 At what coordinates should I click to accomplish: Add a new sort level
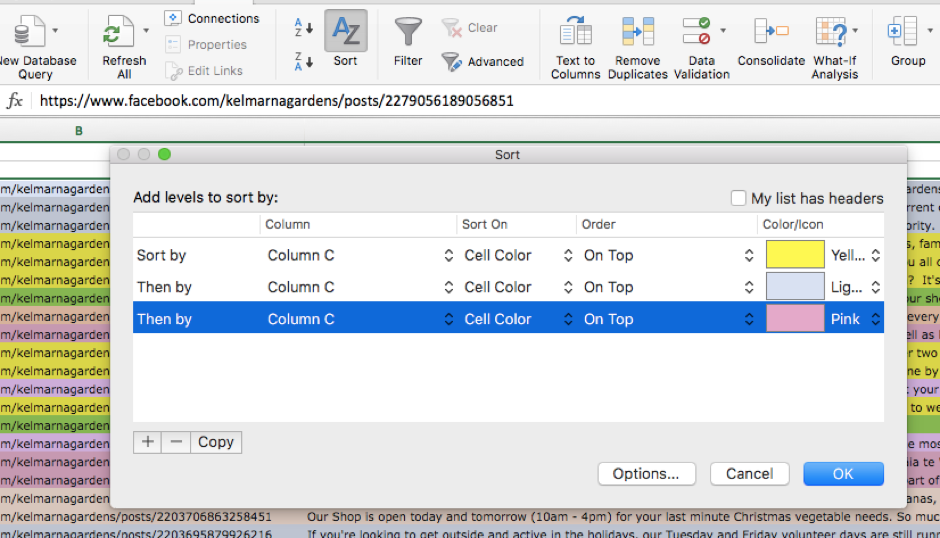(147, 442)
